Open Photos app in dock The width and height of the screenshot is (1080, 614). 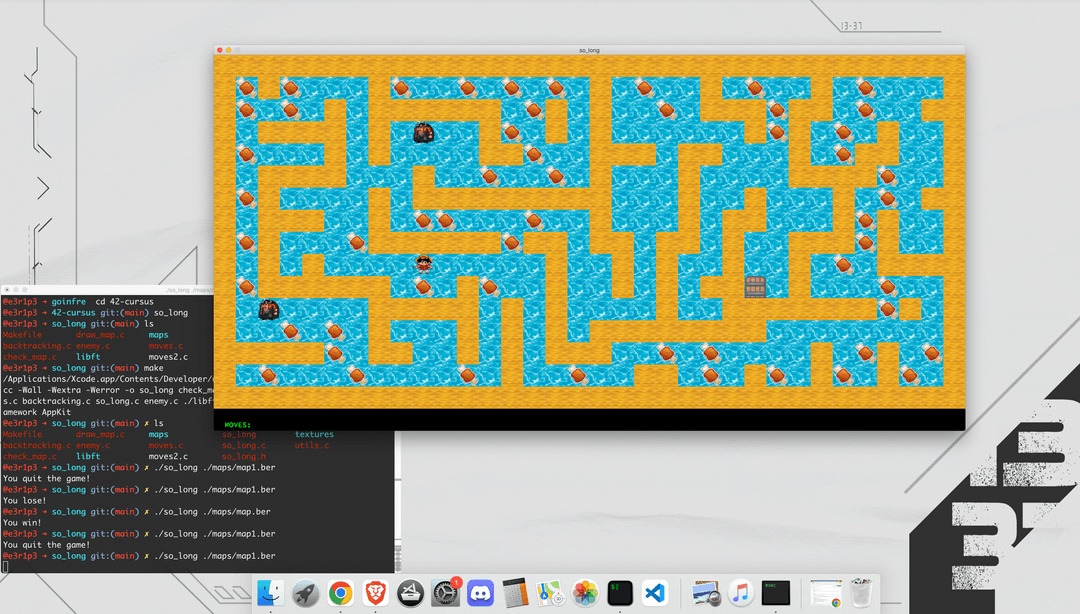tap(585, 593)
